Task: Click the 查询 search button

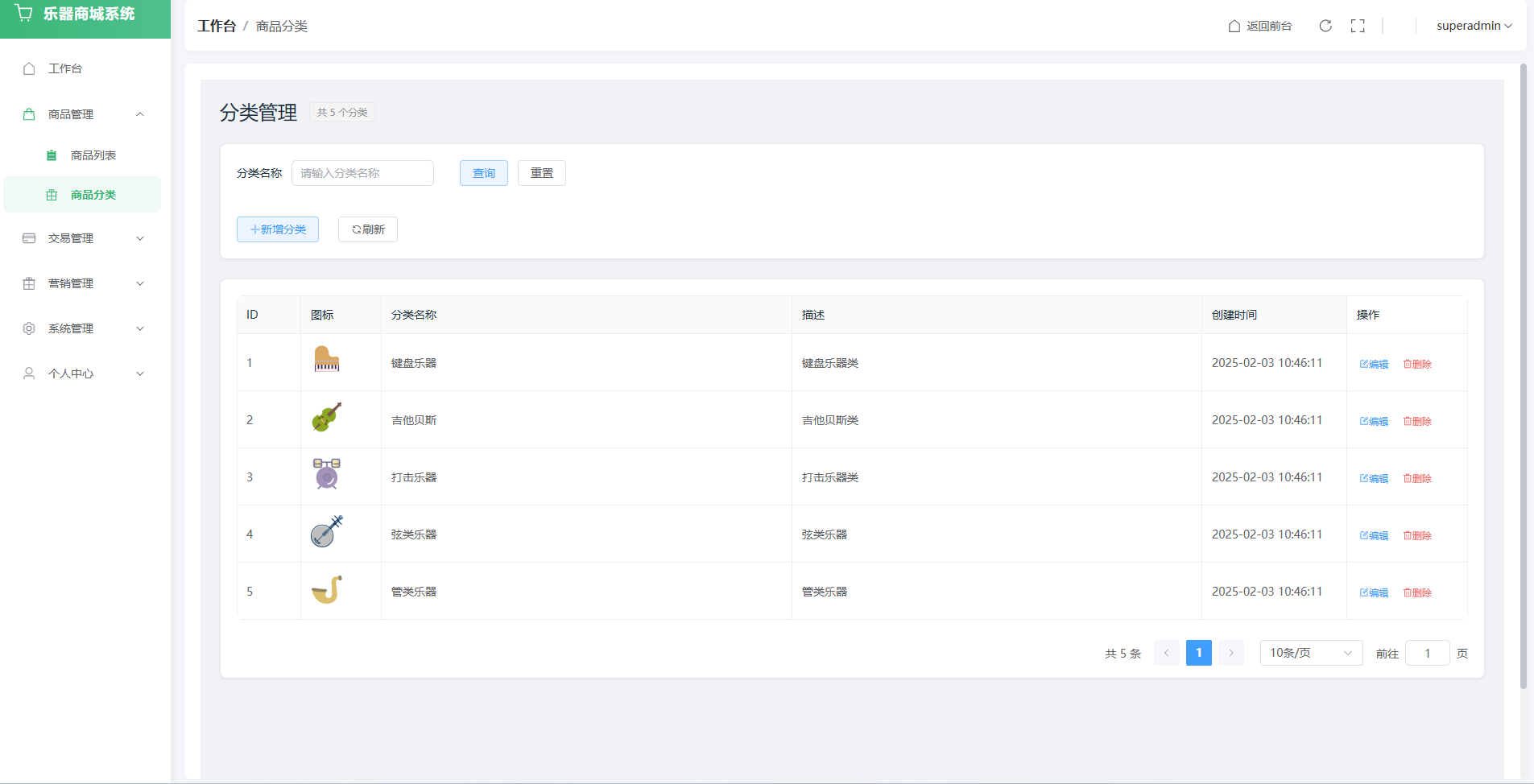Action: tap(483, 173)
